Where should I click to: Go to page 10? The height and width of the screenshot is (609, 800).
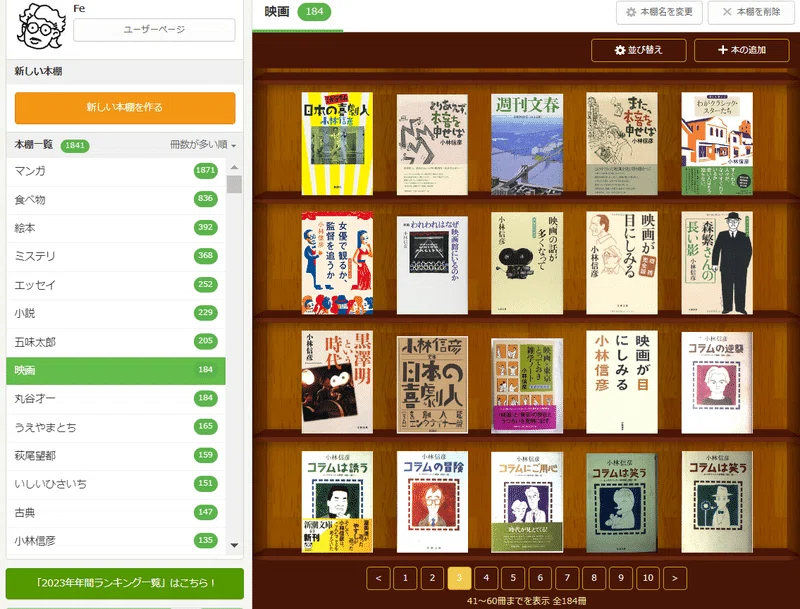pos(648,578)
